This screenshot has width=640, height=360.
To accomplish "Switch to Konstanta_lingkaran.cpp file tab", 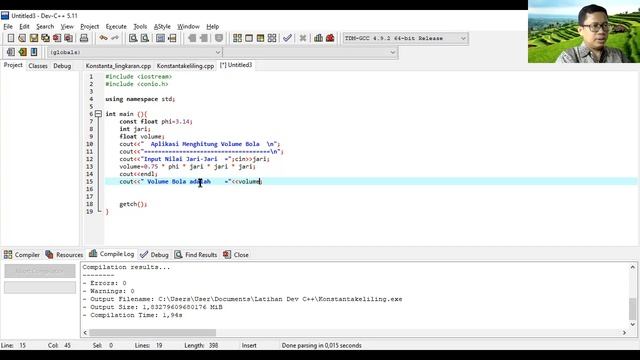I will [118, 66].
